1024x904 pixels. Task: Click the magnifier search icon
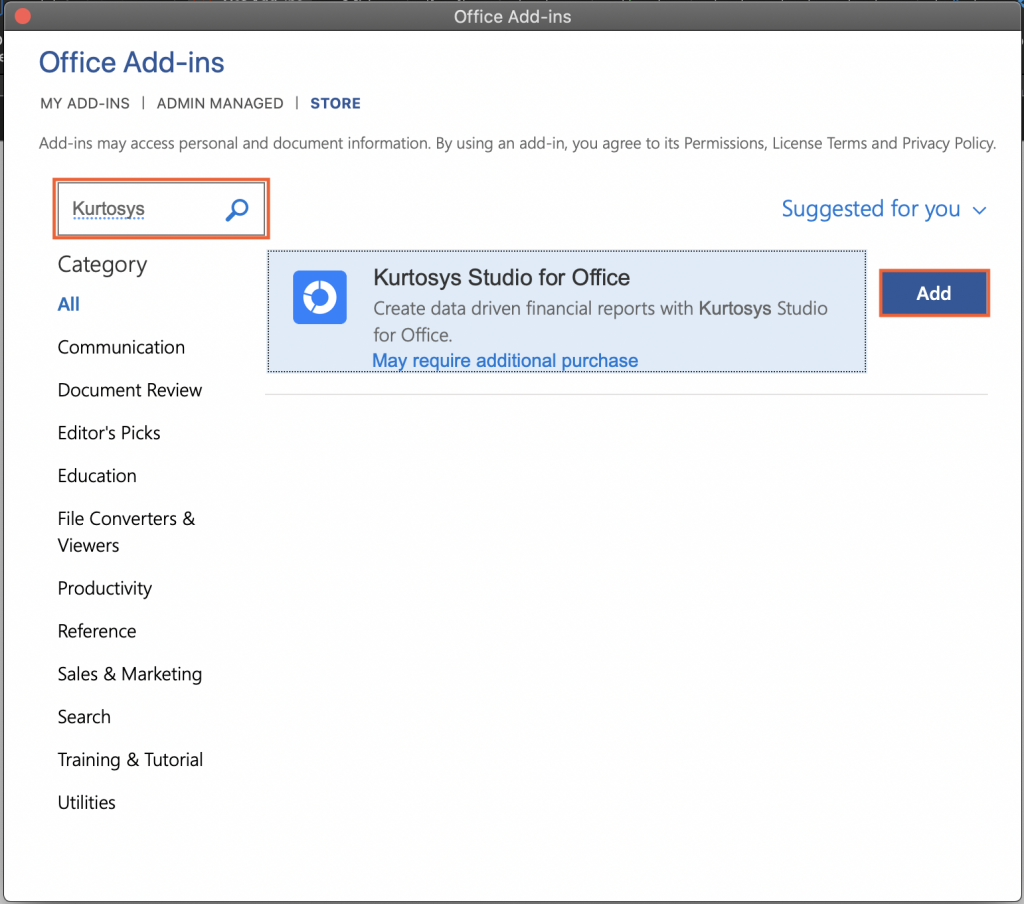237,210
